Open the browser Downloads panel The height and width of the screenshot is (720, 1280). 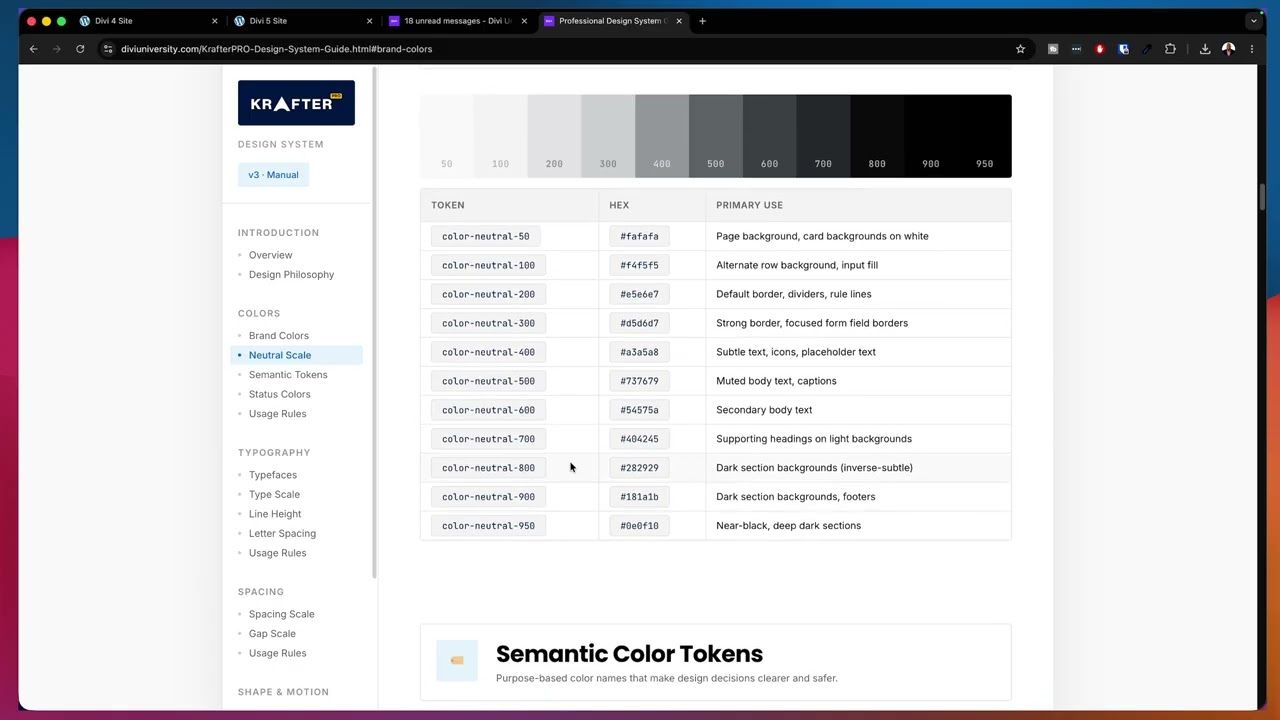coord(1205,49)
